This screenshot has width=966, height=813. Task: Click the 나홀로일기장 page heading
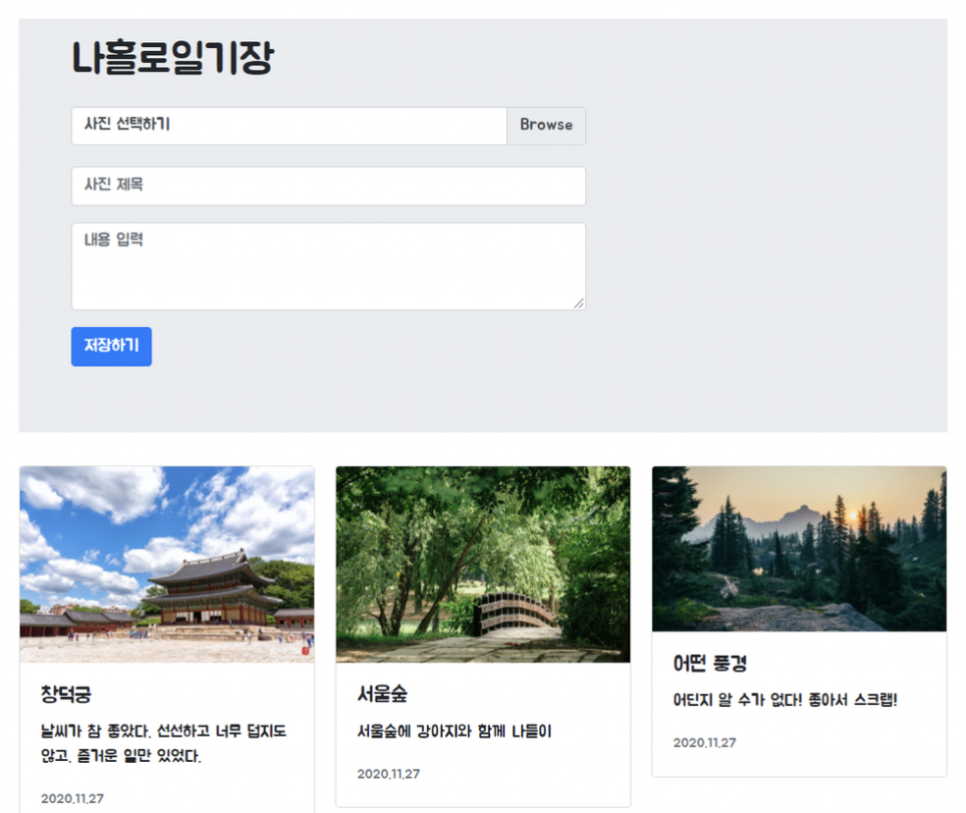(172, 58)
